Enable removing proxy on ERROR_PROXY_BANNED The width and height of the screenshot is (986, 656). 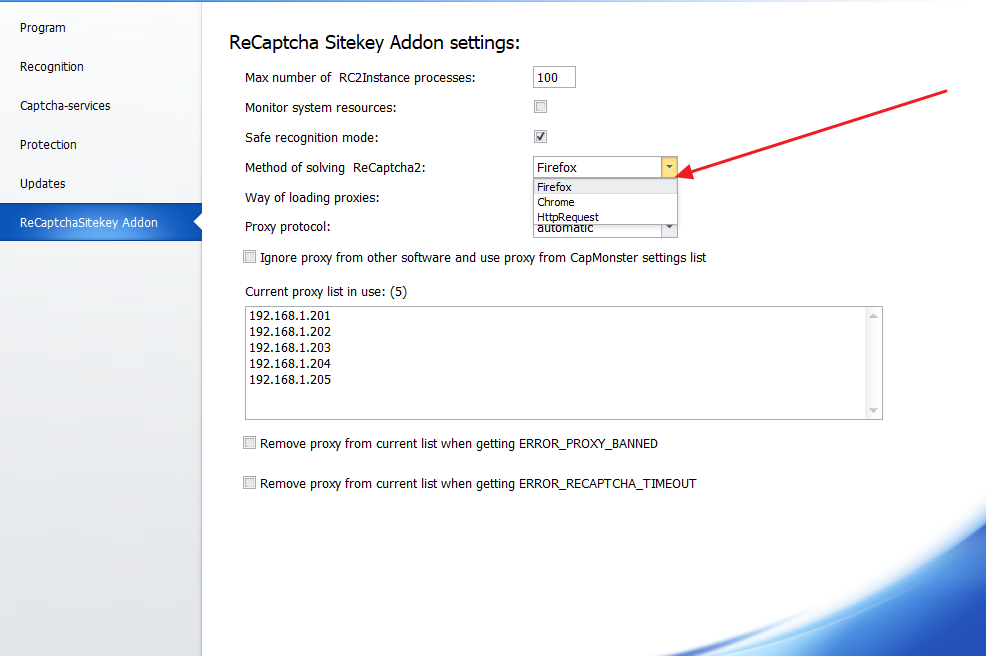point(250,443)
